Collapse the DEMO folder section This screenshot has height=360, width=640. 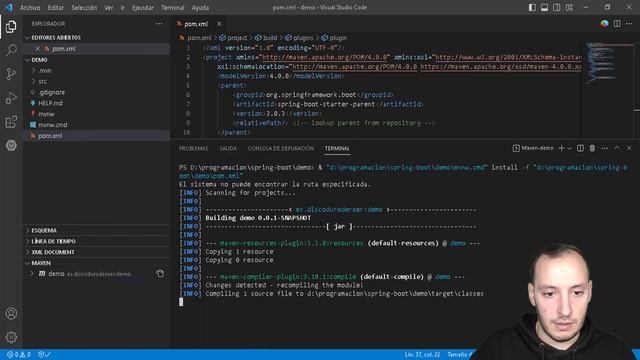(96, 60)
